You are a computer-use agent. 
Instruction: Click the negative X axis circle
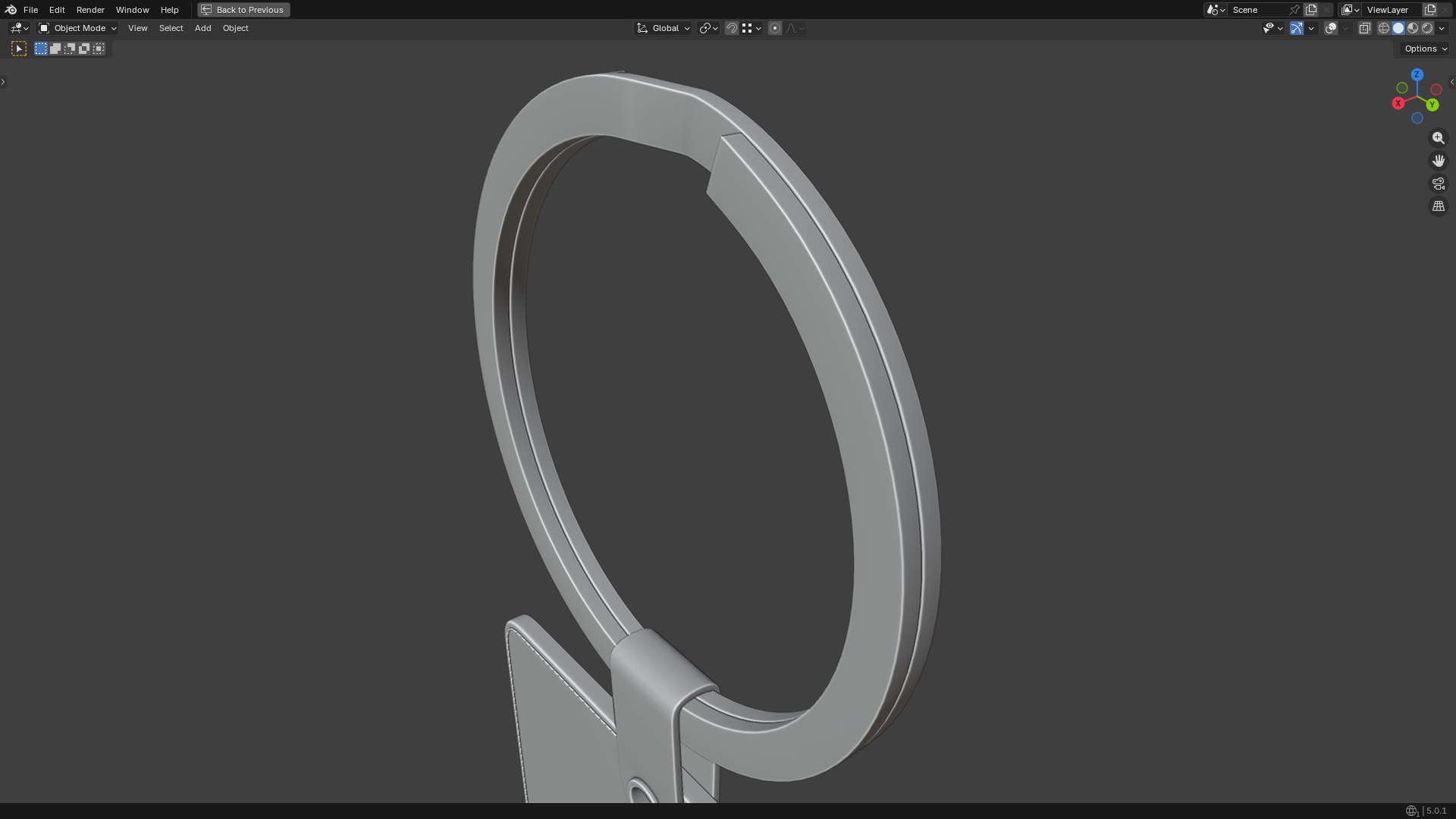click(x=1436, y=89)
